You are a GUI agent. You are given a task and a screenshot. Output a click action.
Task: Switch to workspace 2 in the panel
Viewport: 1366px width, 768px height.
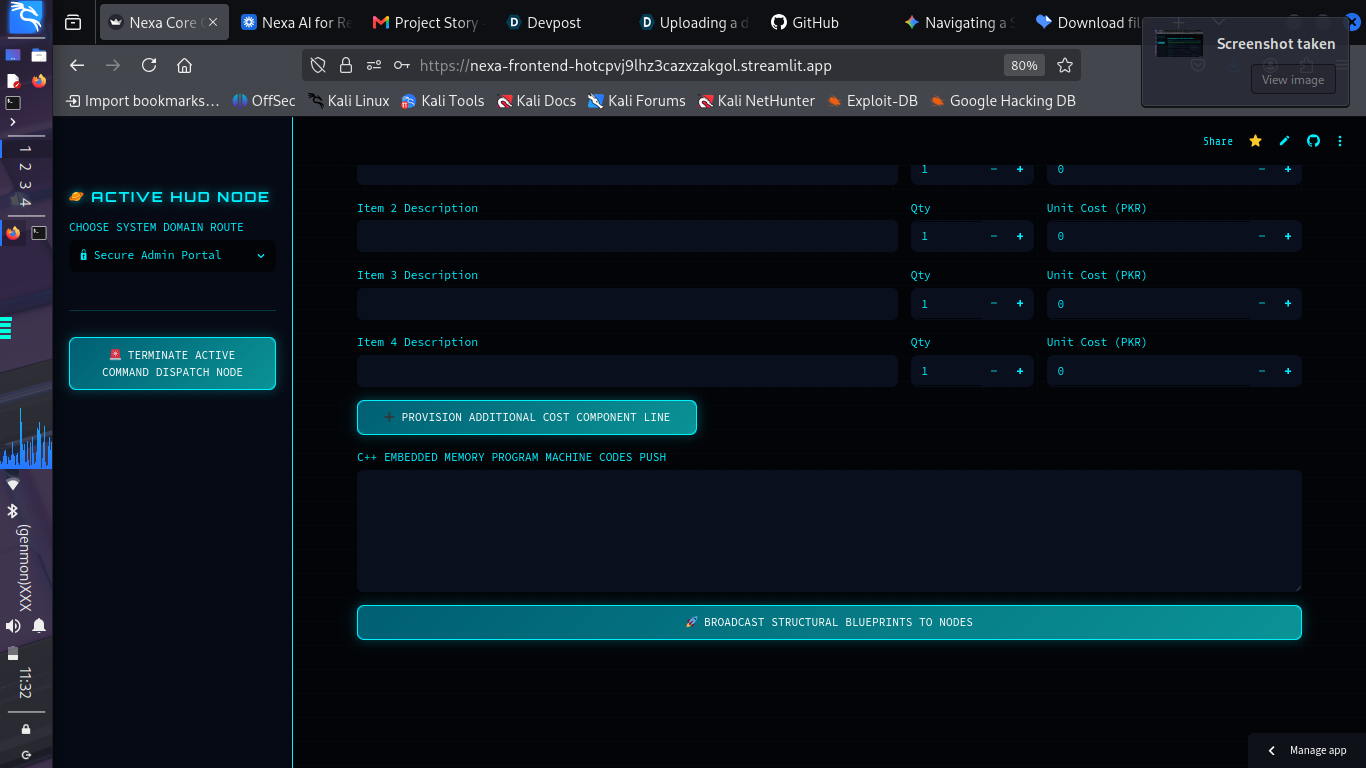(26, 167)
